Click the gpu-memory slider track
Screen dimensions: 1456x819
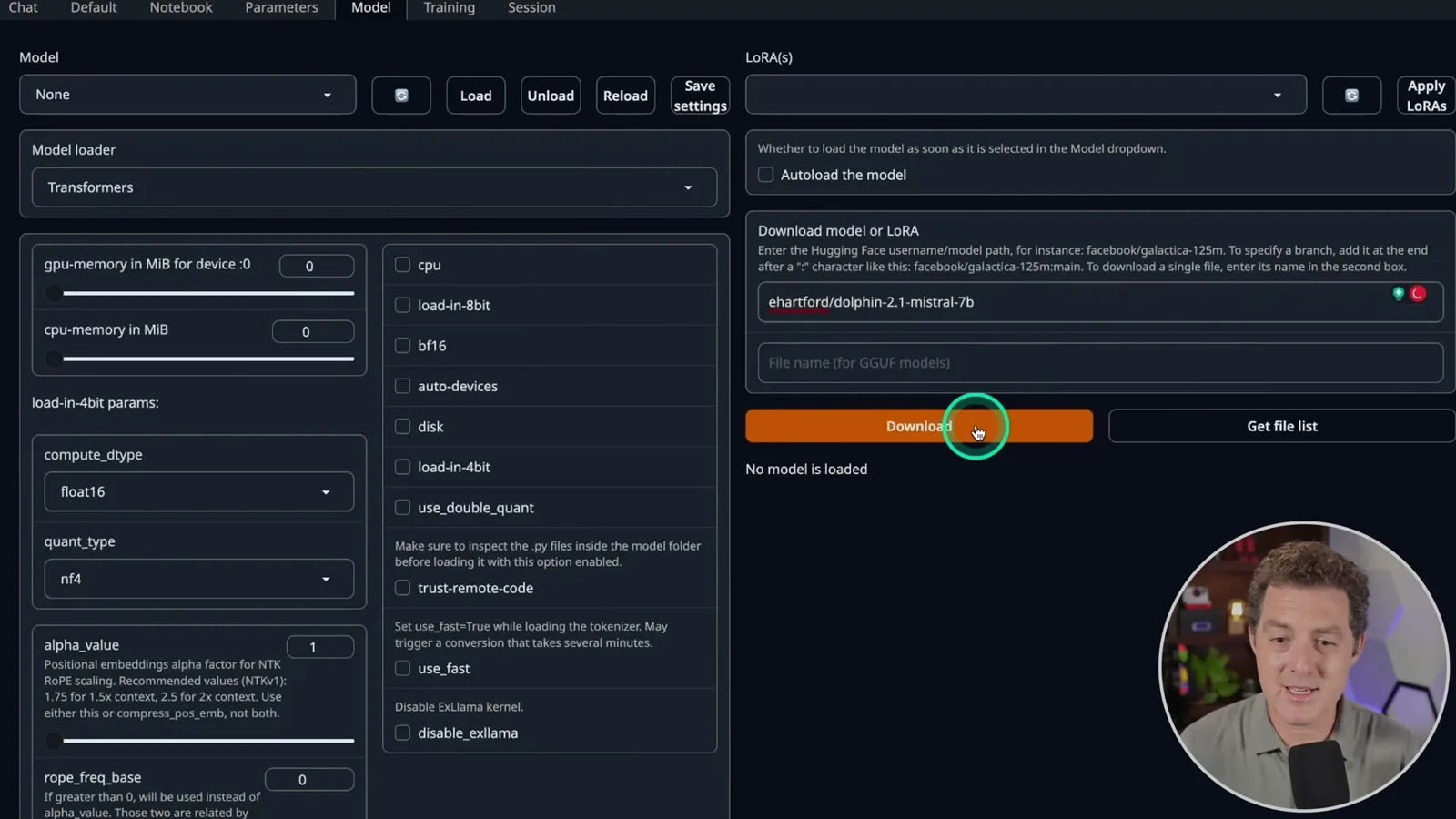199,293
